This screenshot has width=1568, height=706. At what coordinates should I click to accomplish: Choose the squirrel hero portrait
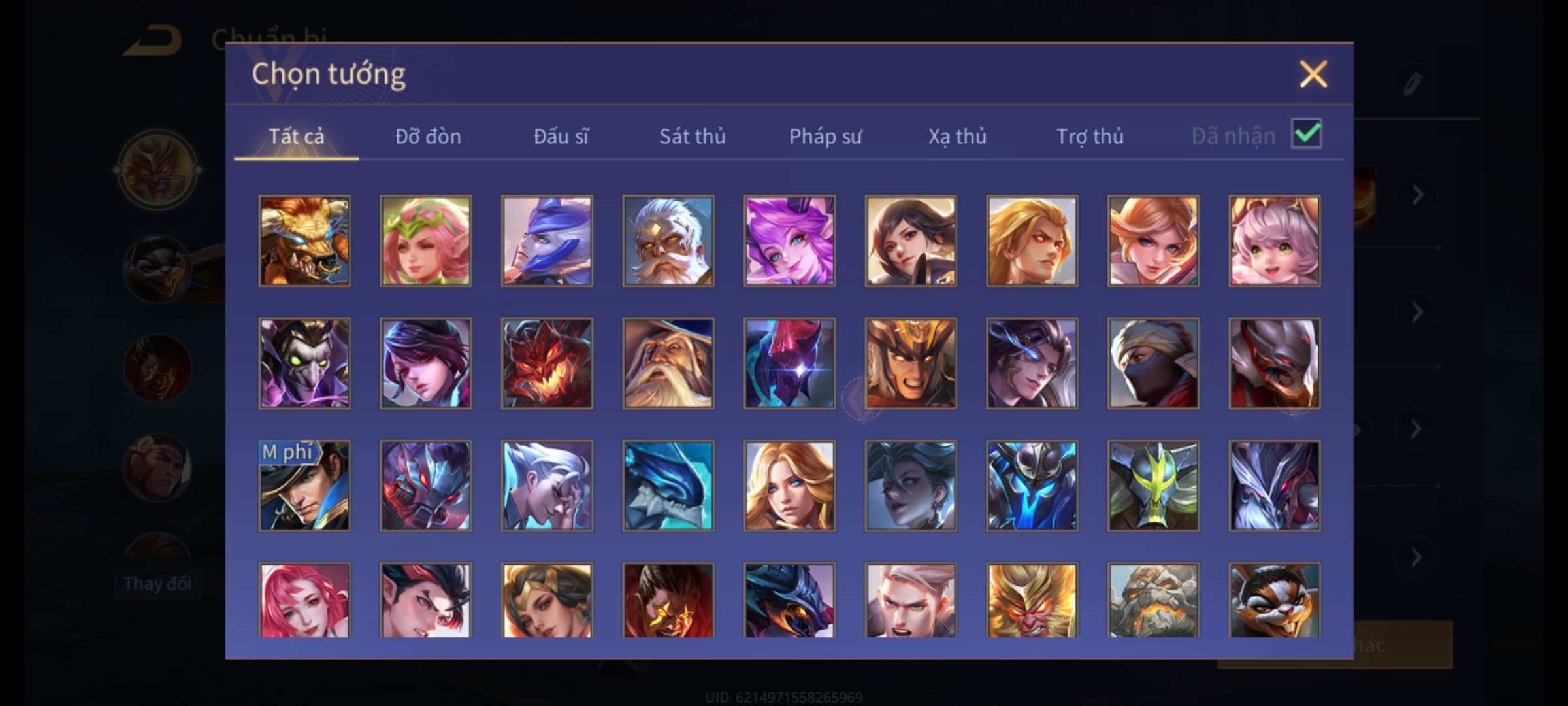click(1274, 600)
